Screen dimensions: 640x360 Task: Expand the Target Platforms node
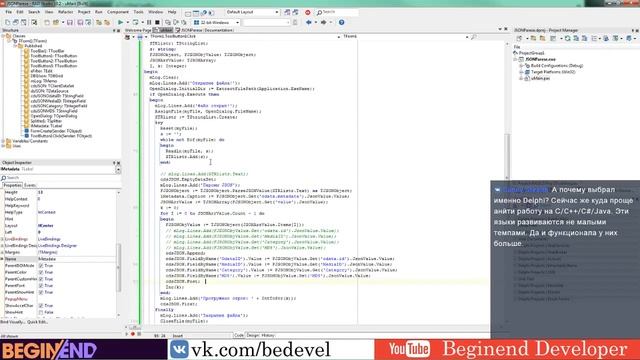point(521,72)
